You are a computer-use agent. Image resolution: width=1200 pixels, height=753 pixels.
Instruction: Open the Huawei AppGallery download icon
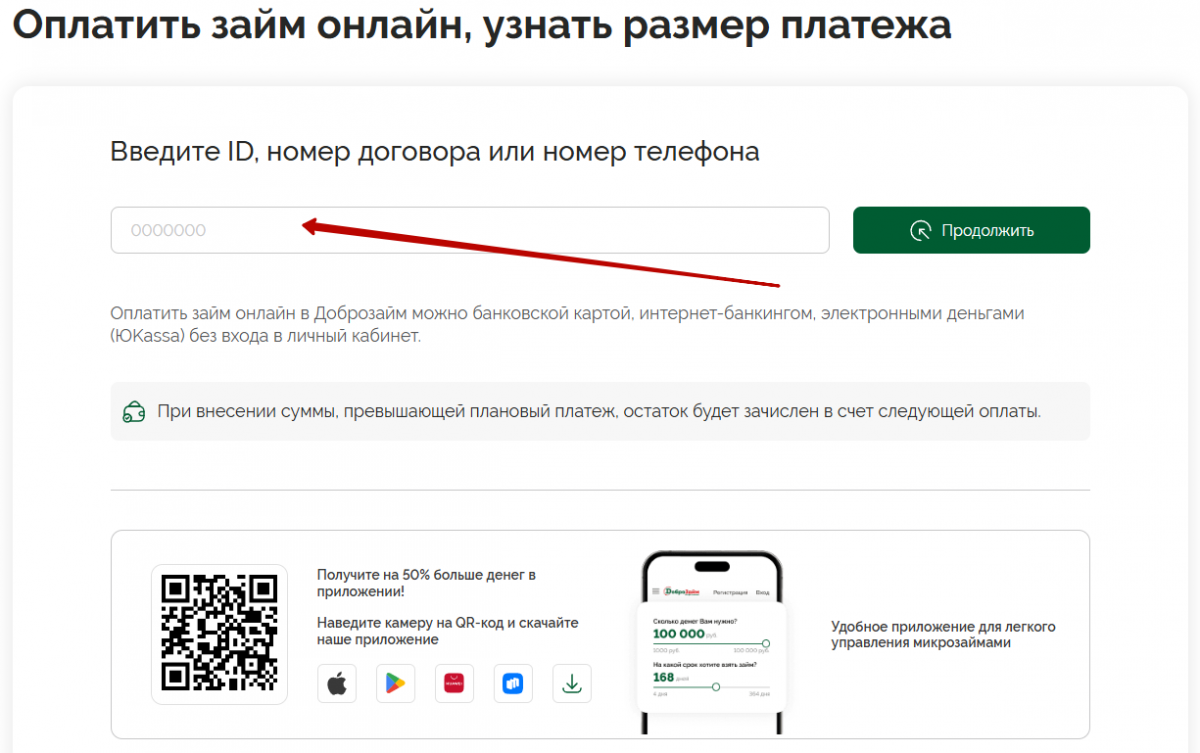point(454,683)
